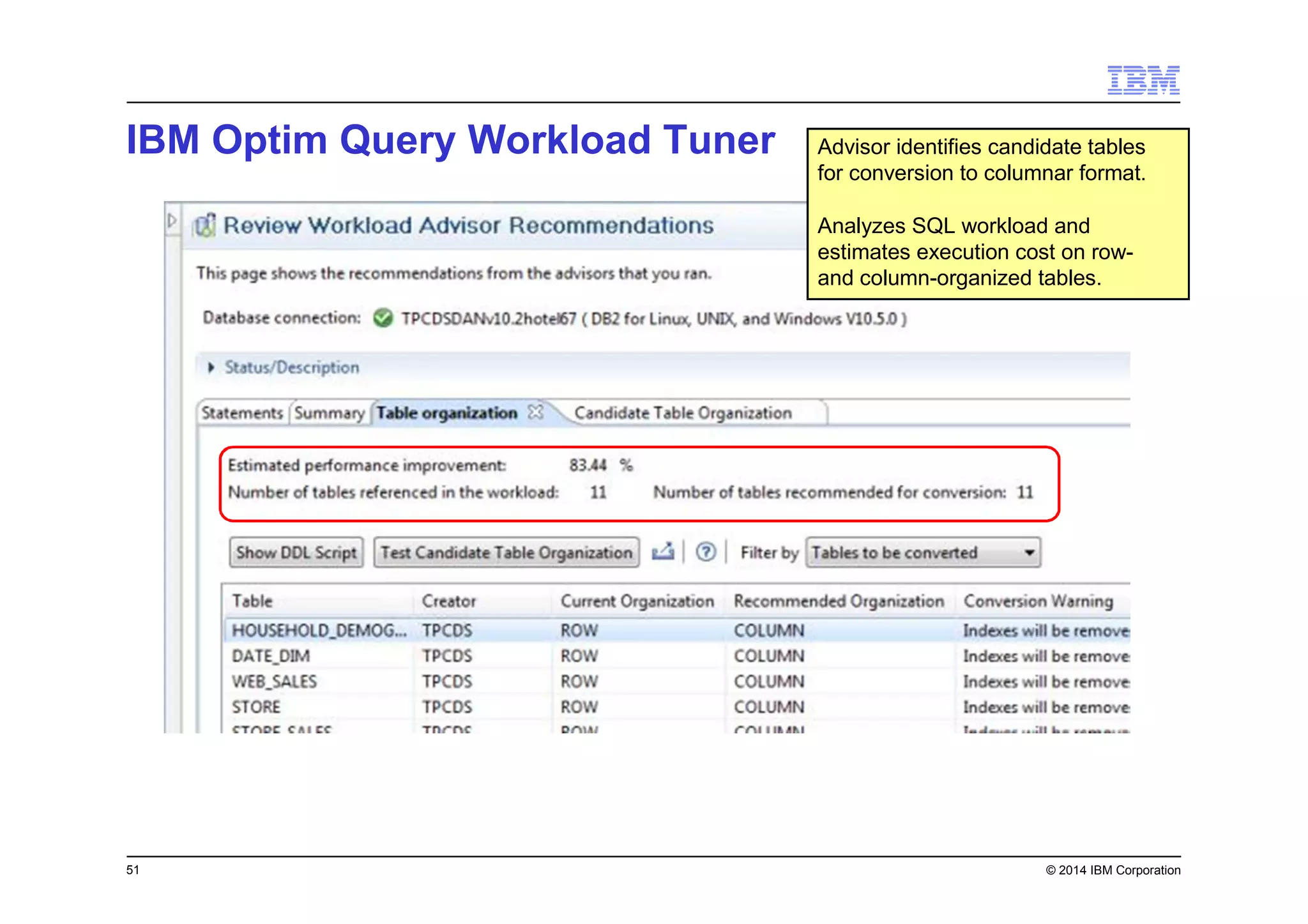The image size is (1308, 924).
Task: Click the IBM logo
Action: click(x=1143, y=80)
